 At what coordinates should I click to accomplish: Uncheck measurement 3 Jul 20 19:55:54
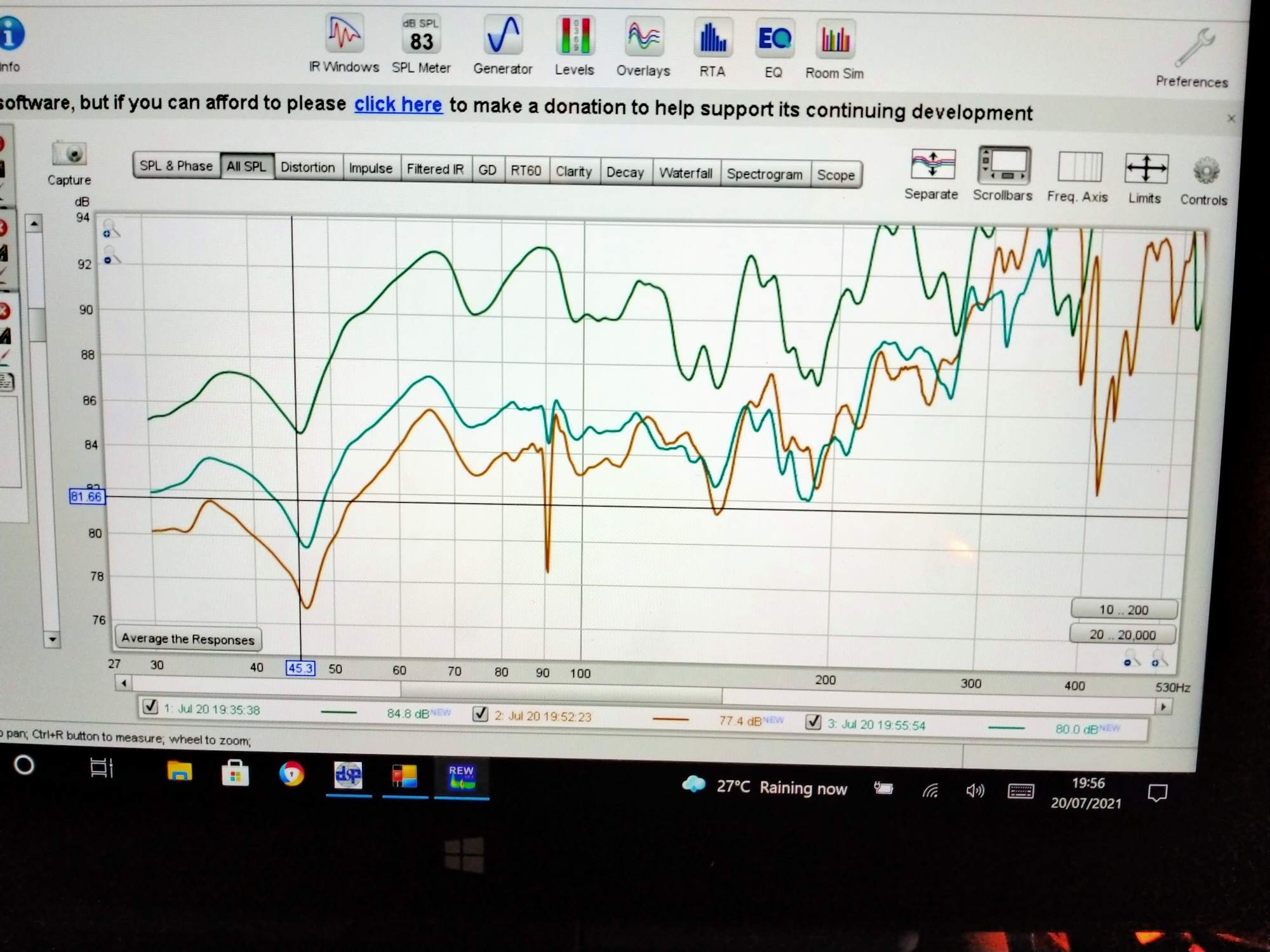[813, 722]
